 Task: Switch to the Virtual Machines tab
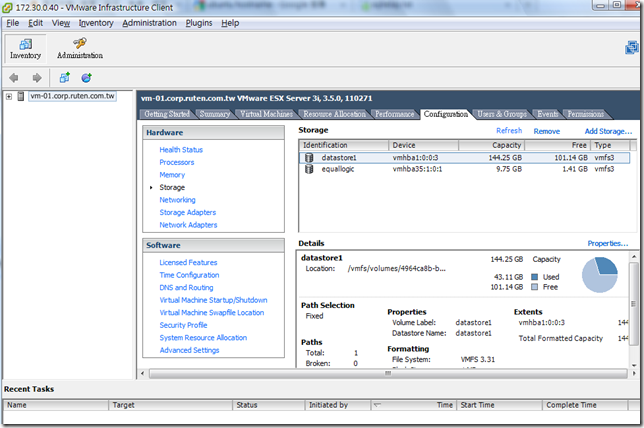tap(267, 114)
